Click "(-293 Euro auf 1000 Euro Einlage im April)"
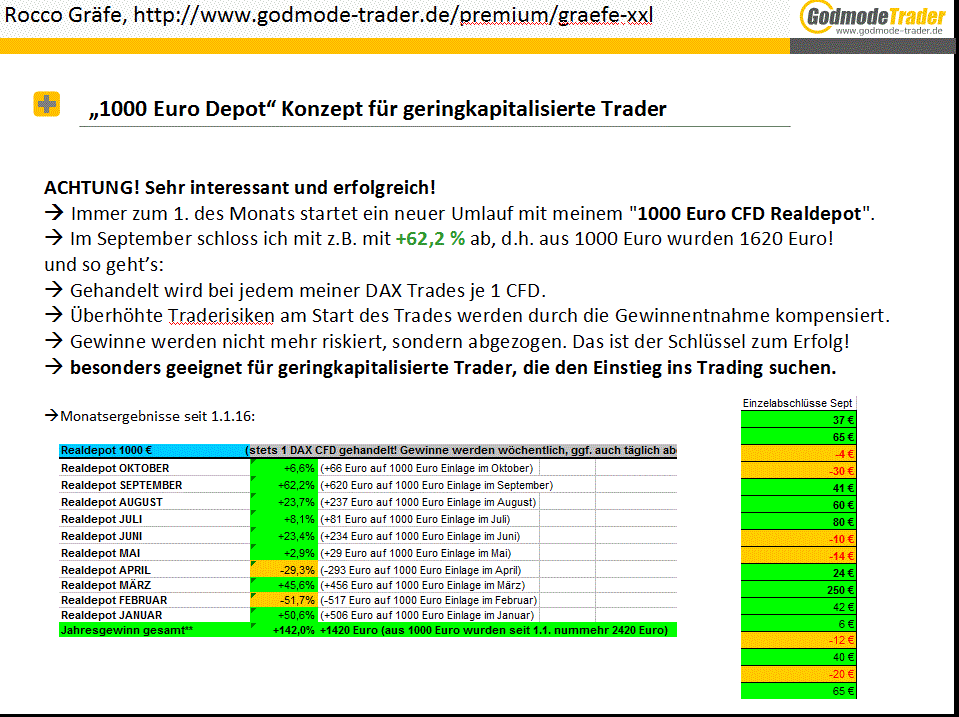 (421, 571)
